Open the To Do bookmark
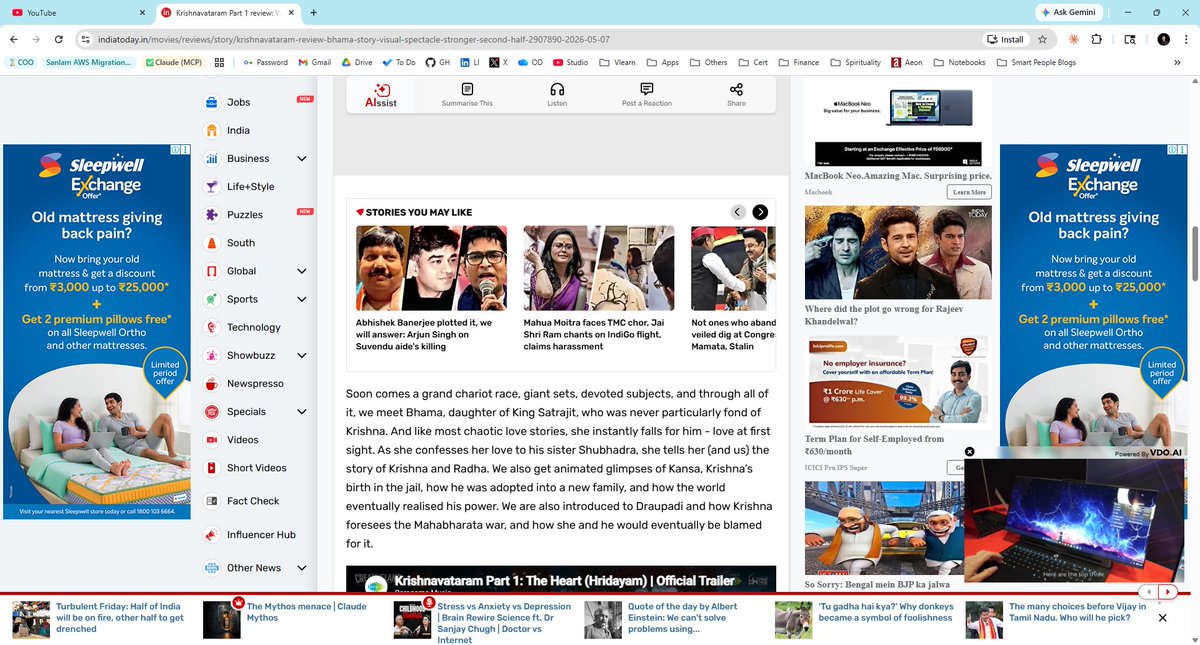The height and width of the screenshot is (645, 1200). (x=397, y=62)
